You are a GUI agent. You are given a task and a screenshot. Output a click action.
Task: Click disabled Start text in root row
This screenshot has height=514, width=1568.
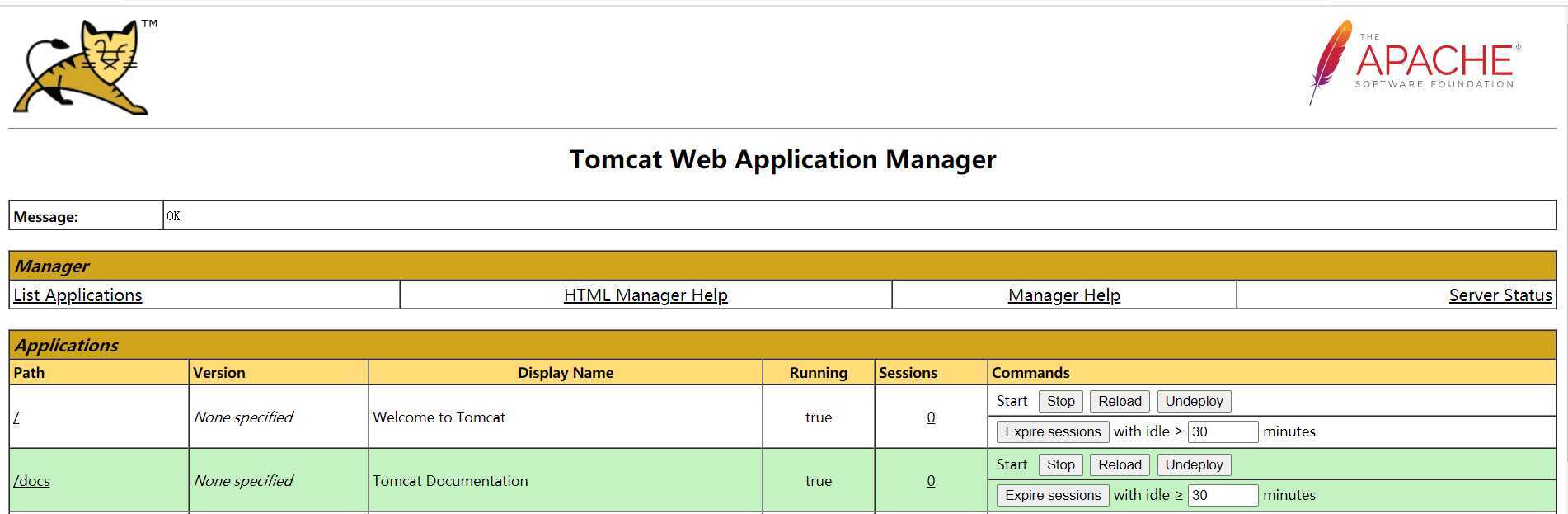(x=1012, y=401)
